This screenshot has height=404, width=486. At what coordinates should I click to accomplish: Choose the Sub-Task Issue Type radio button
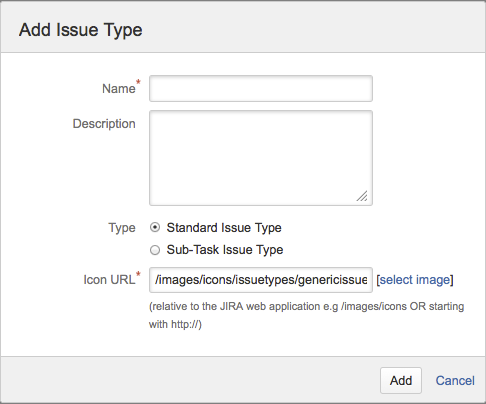[155, 250]
